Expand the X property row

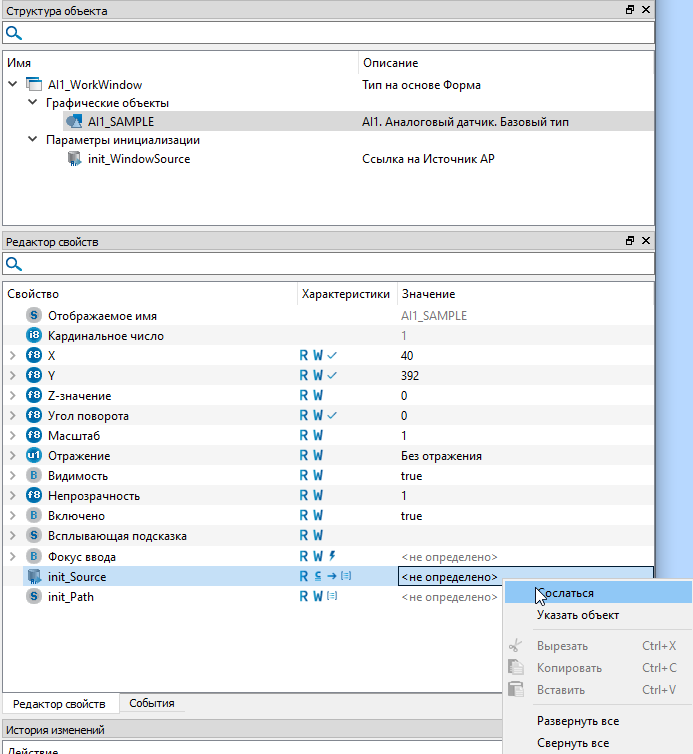pyautogui.click(x=12, y=356)
